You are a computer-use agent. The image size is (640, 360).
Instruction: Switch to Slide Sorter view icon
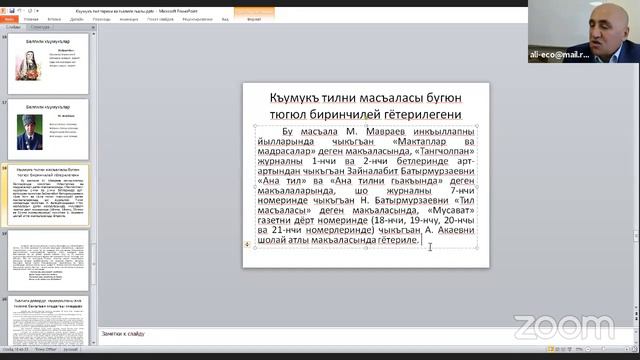click(558, 349)
